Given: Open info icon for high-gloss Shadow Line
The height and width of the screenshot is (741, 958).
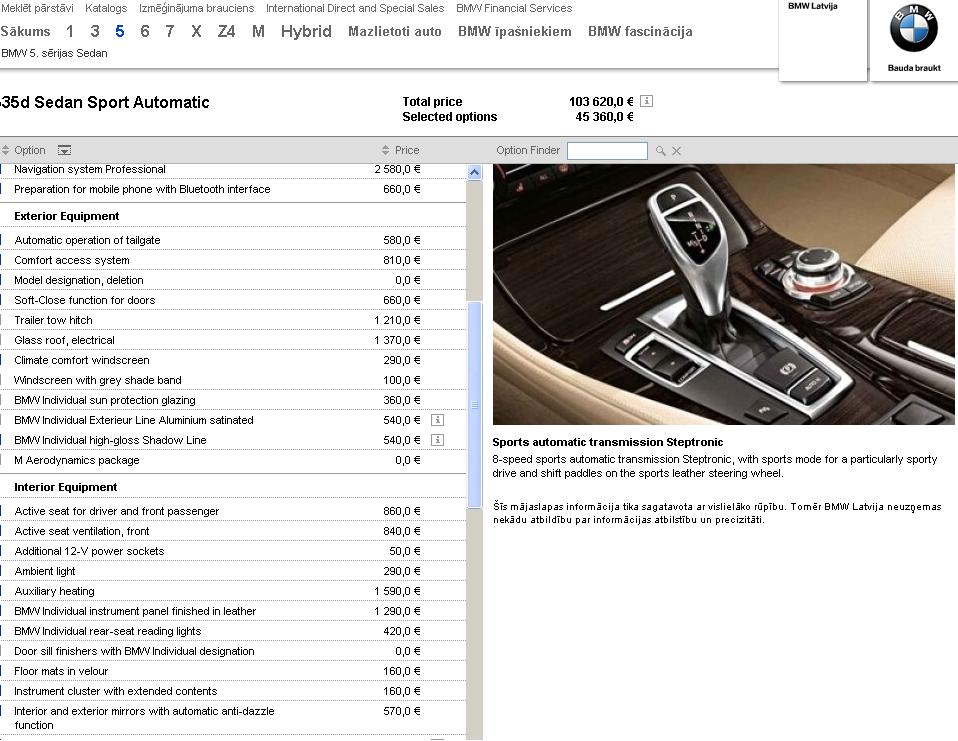Looking at the screenshot, I should (437, 440).
